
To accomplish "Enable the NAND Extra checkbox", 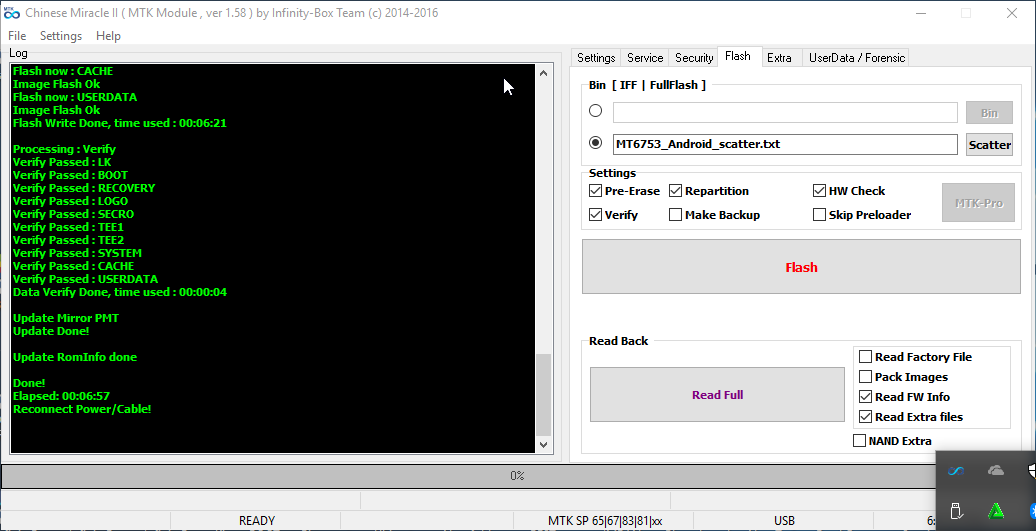I will click(x=859, y=441).
